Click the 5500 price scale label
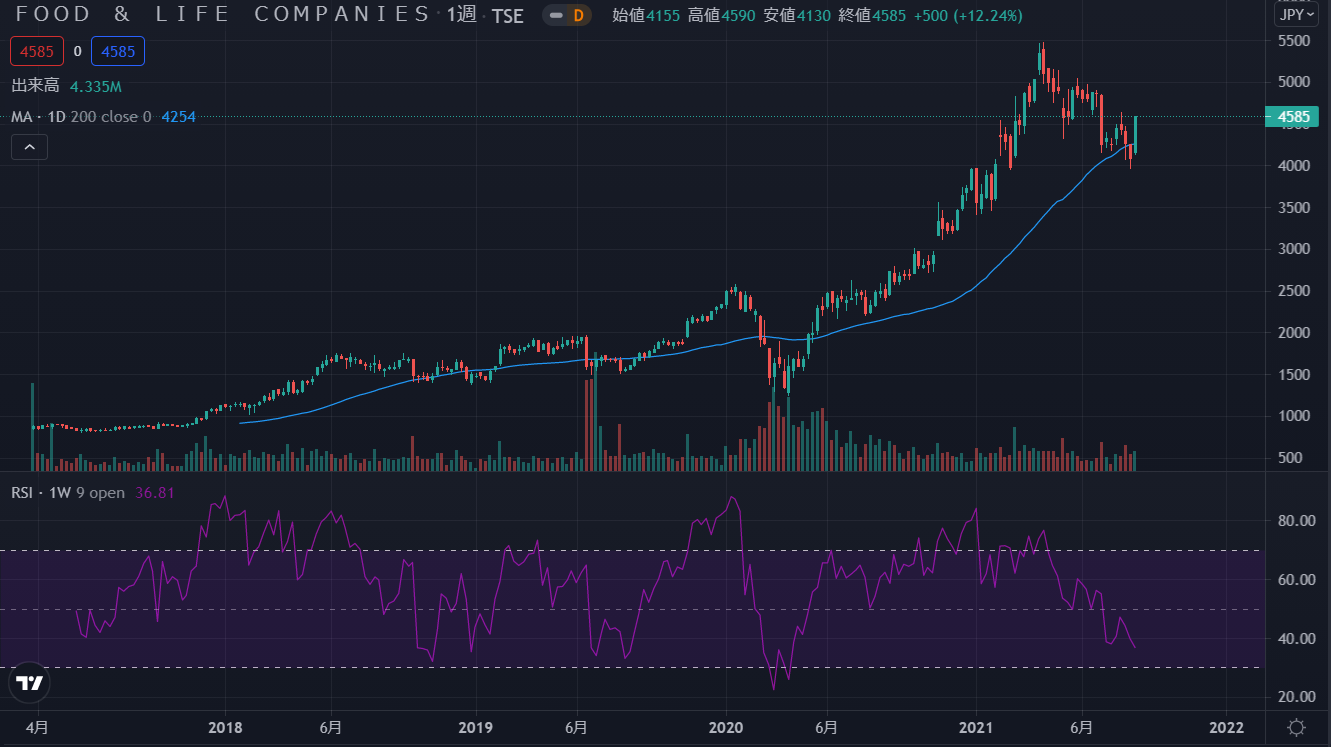Image resolution: width=1331 pixels, height=747 pixels. [x=1295, y=41]
